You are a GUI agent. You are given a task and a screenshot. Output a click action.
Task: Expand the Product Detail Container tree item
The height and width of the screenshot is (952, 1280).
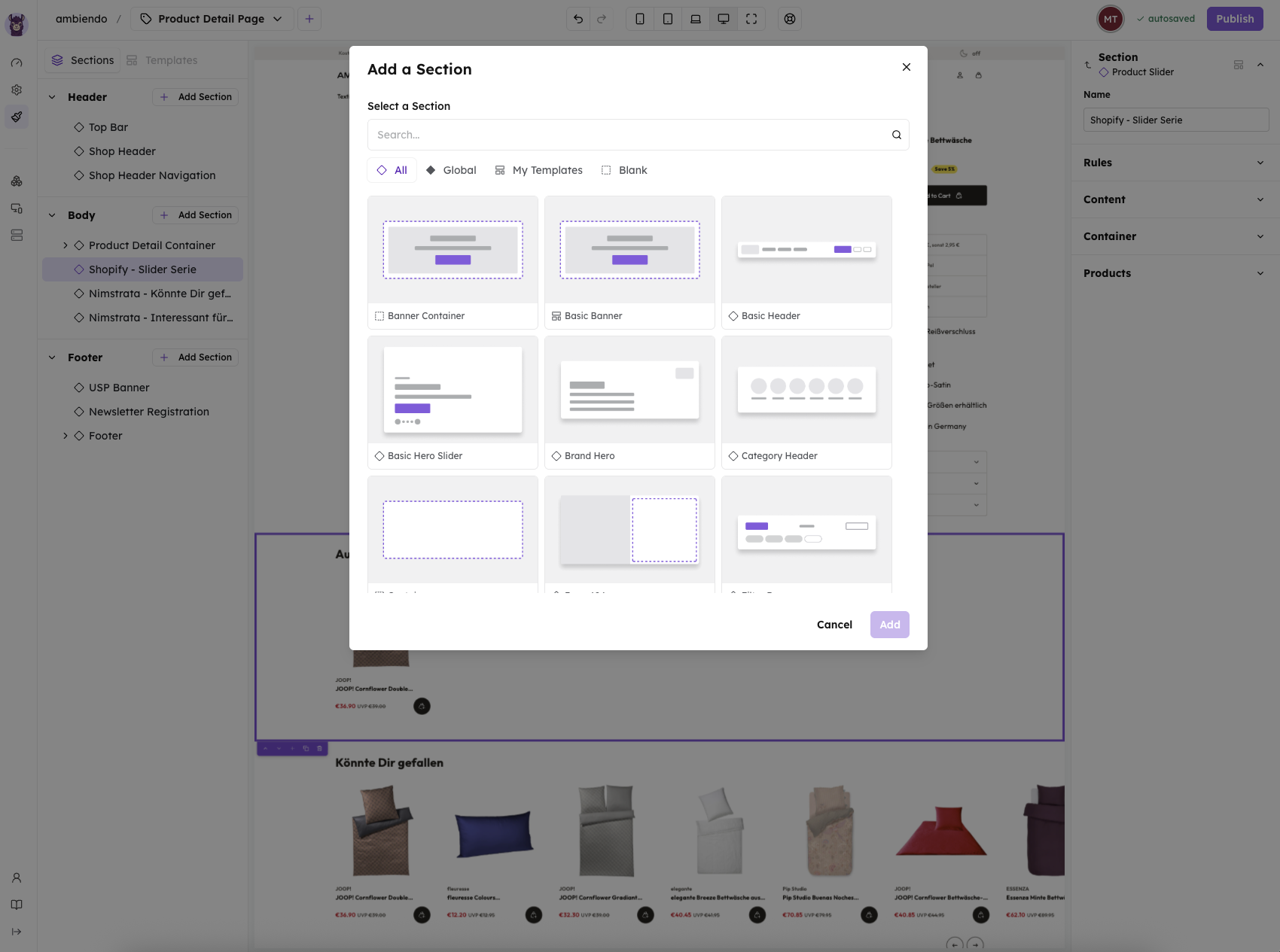point(65,245)
